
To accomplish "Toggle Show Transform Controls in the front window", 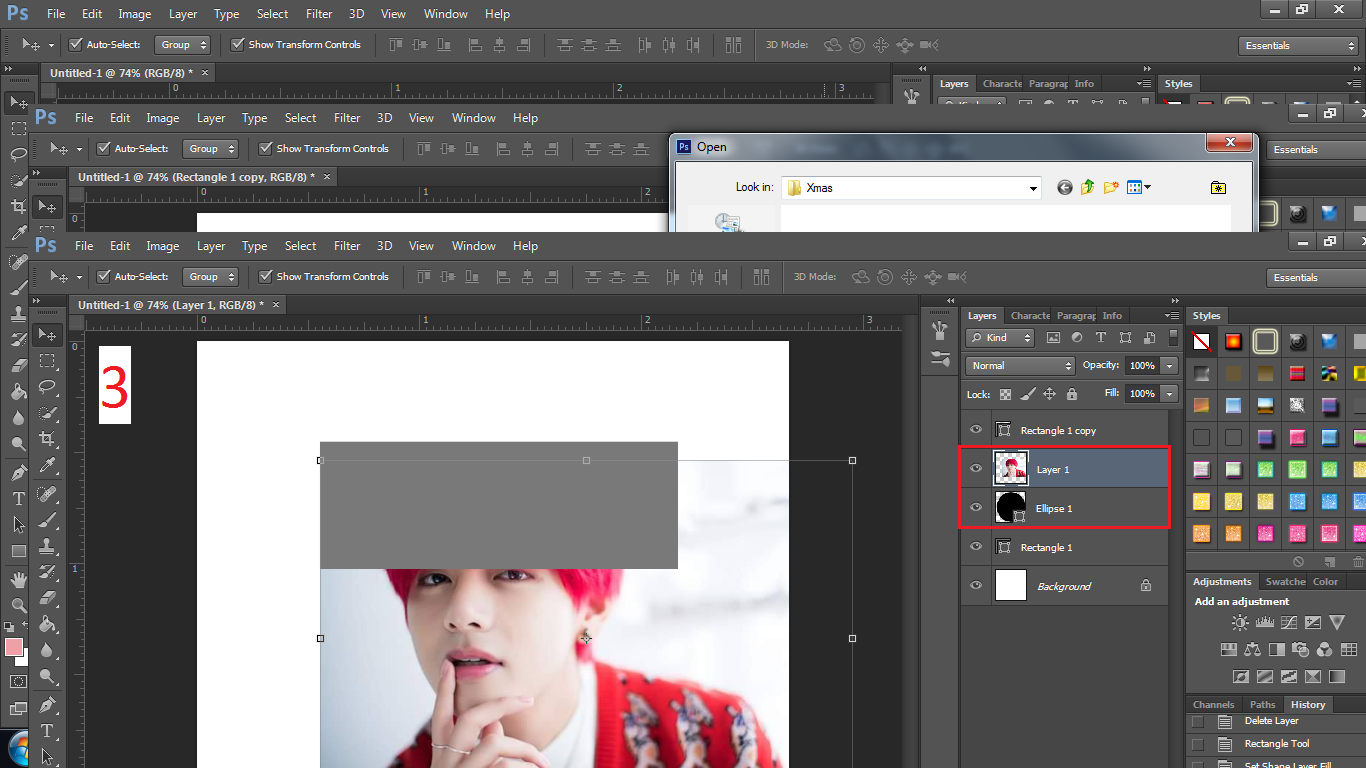I will coord(265,276).
